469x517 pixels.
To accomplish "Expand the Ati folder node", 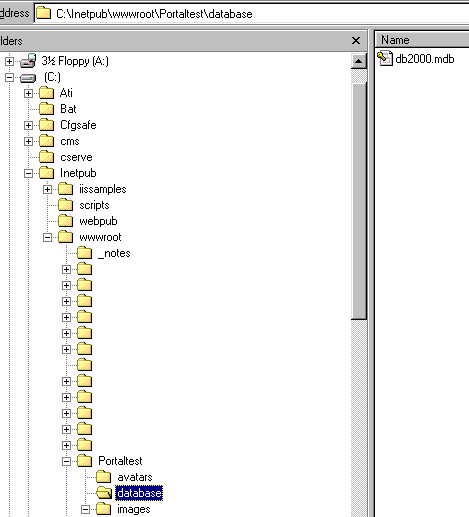I will point(28,93).
